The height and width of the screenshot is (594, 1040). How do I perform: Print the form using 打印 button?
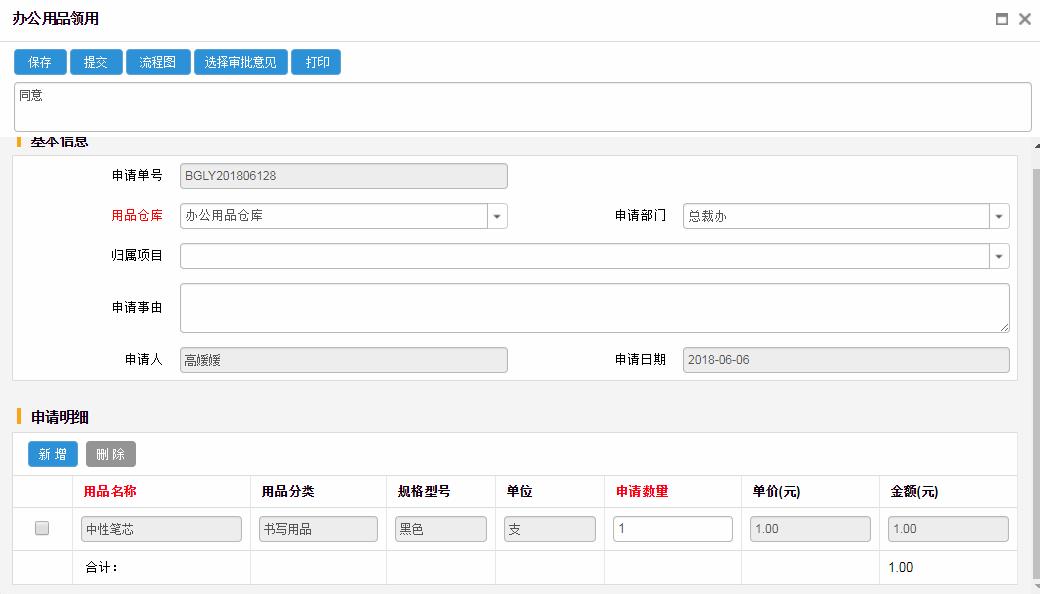coord(317,62)
